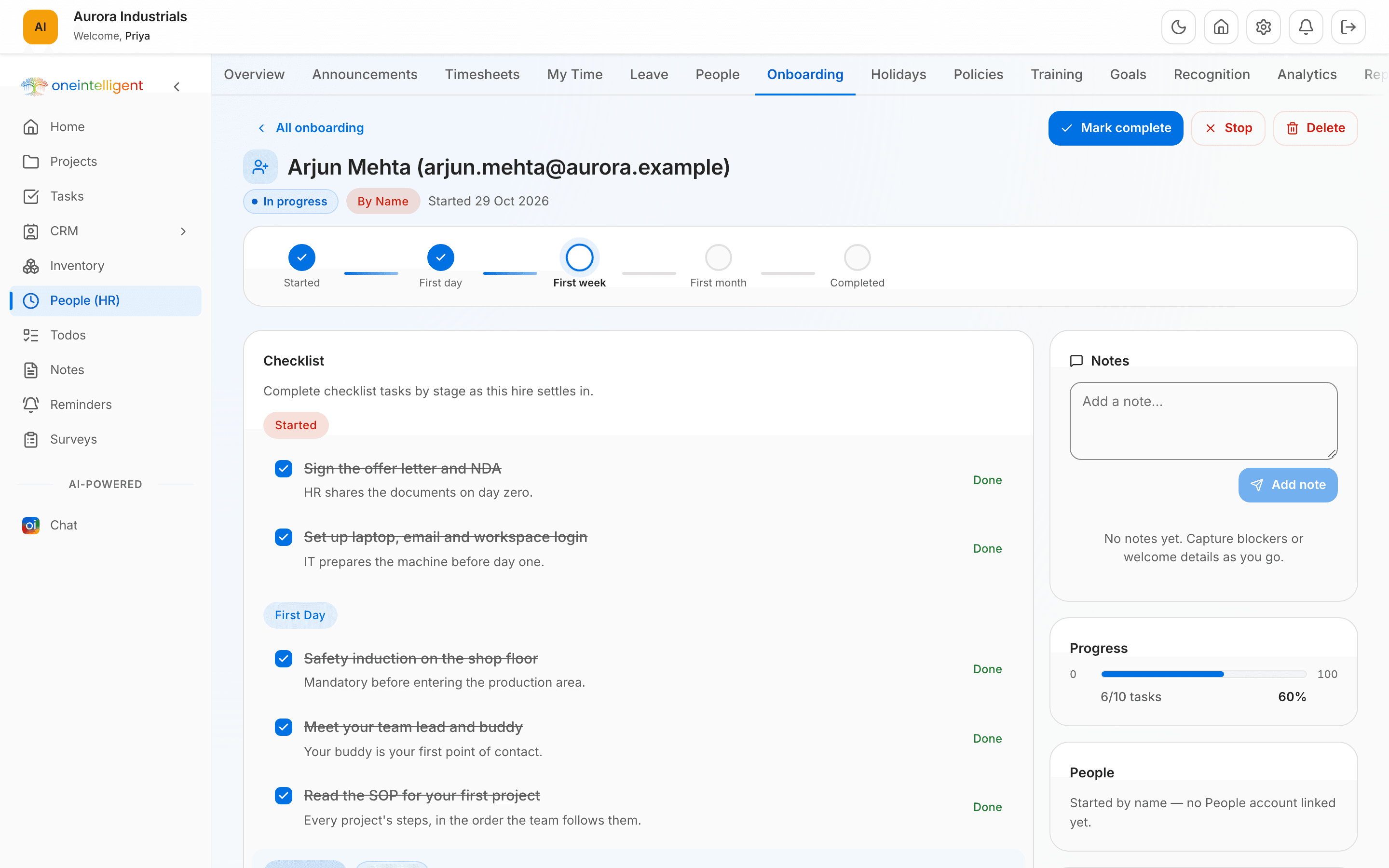1389x868 pixels.
Task: Click the Mark complete button
Action: tap(1116, 128)
